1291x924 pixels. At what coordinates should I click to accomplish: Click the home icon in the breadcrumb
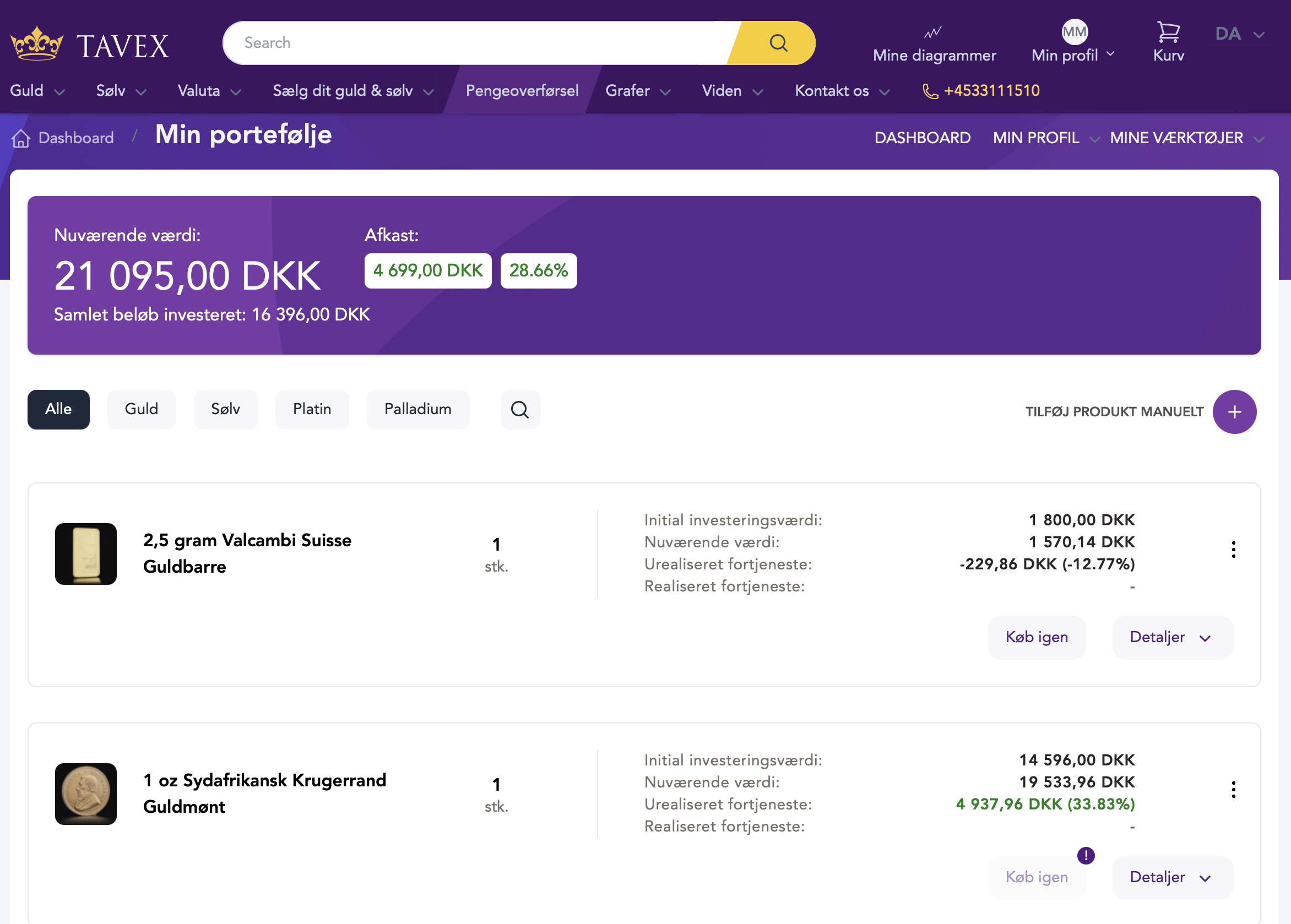tap(21, 137)
